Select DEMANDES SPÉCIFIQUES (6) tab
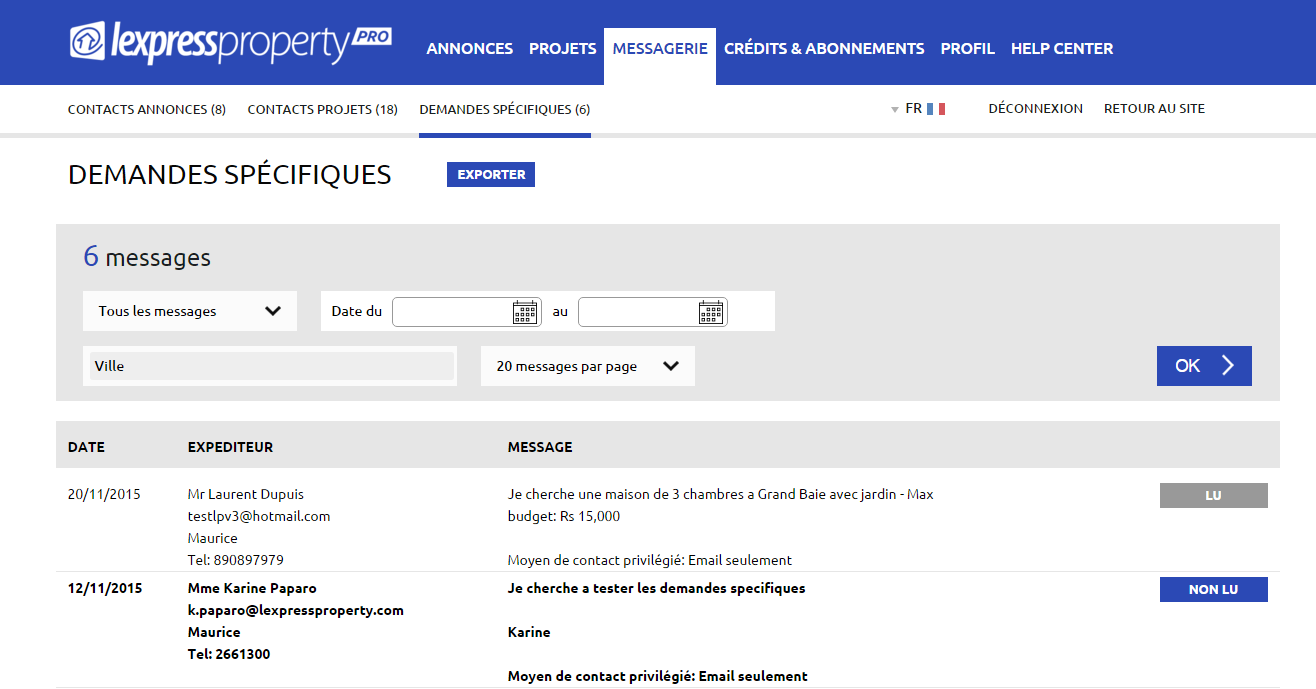Image resolution: width=1316 pixels, height=689 pixels. (x=505, y=109)
